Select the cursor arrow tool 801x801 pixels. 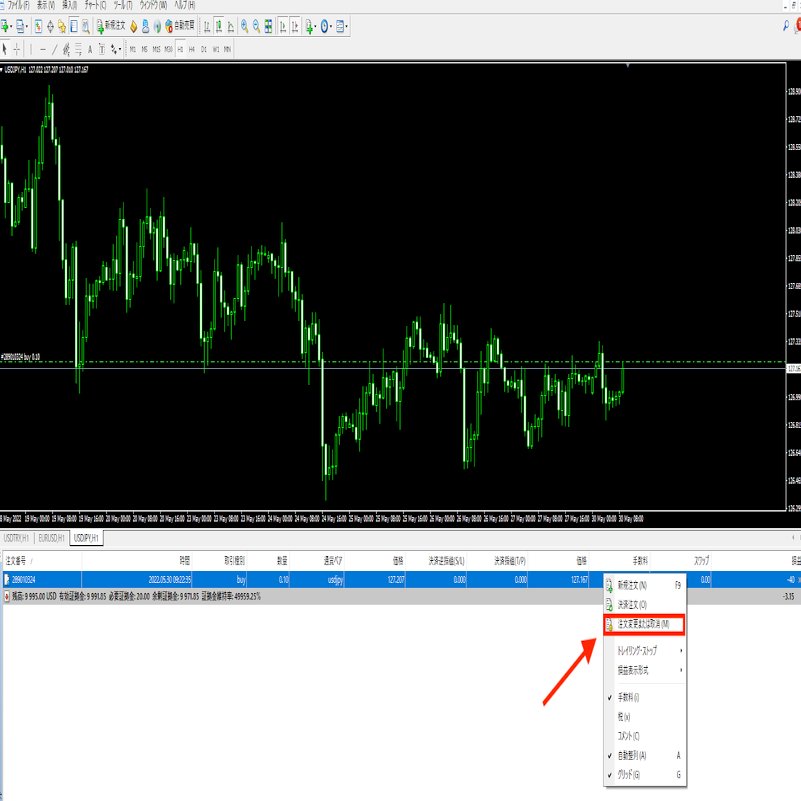point(5,49)
